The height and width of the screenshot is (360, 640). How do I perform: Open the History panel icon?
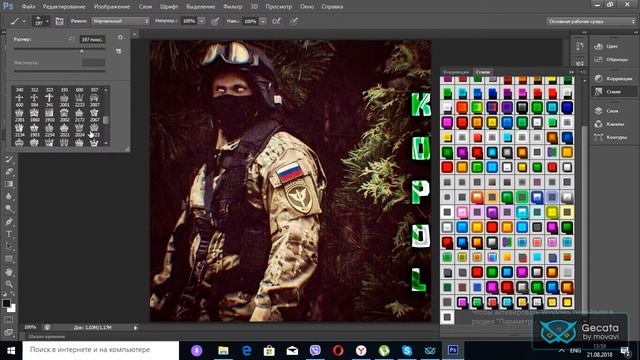point(580,46)
